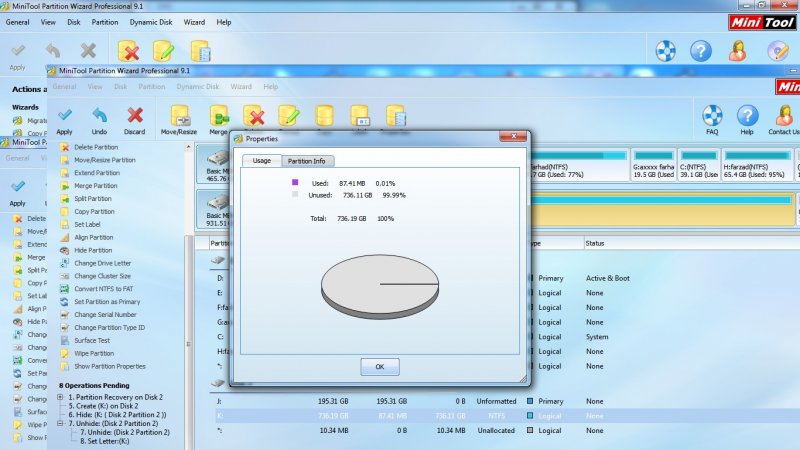The height and width of the screenshot is (450, 800).
Task: Click the purple Used color swatch
Action: tap(295, 182)
